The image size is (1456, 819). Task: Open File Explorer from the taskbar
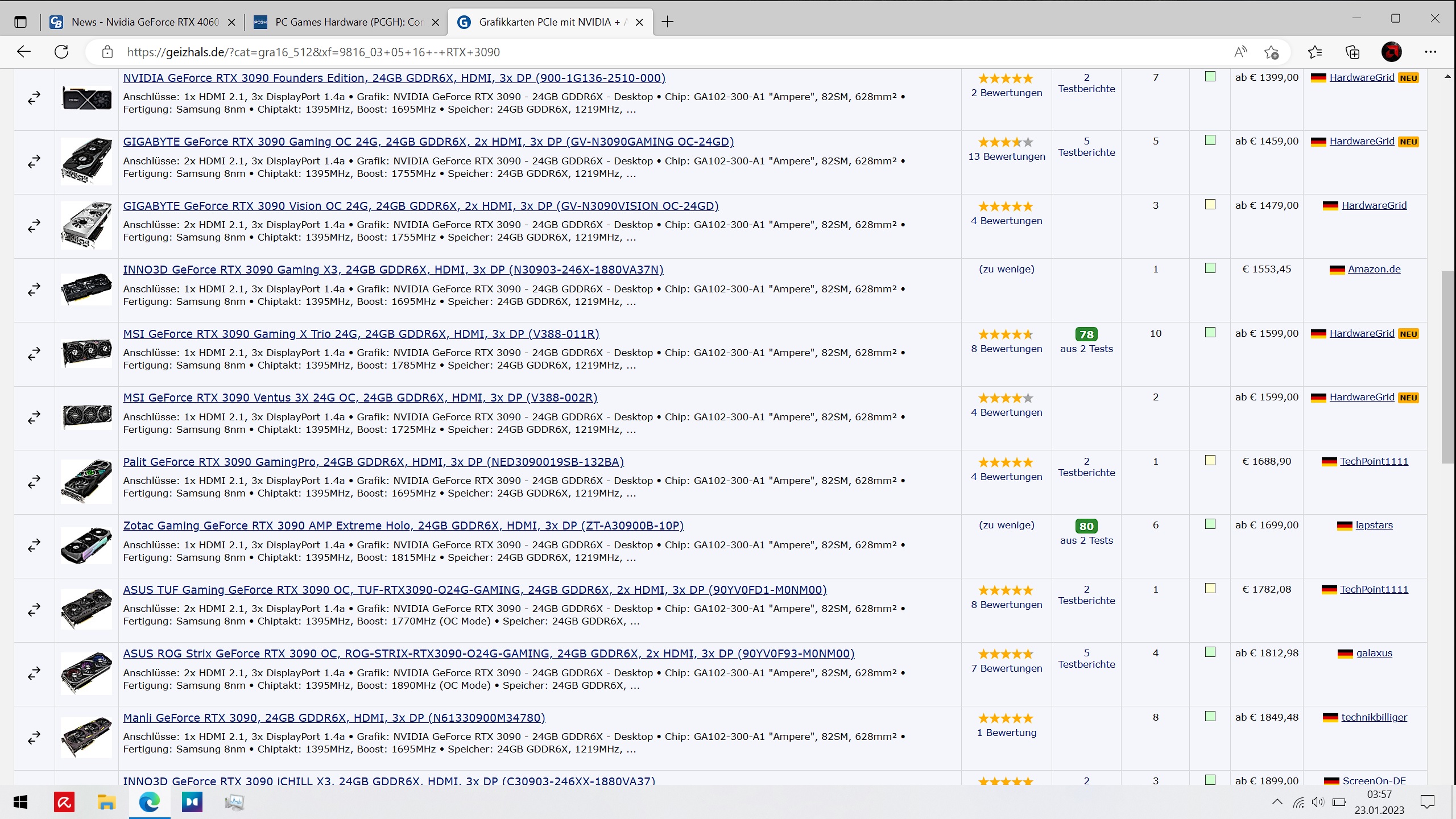click(x=106, y=802)
